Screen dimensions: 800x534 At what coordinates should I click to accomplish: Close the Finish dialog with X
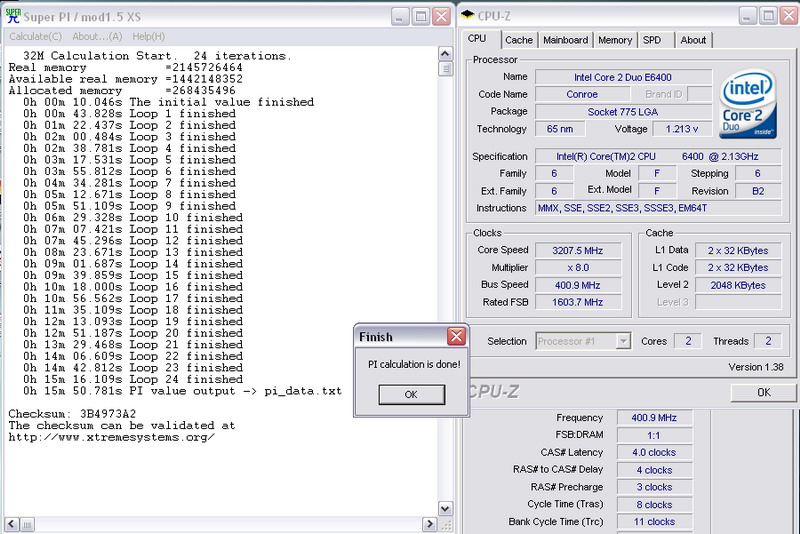tap(456, 336)
